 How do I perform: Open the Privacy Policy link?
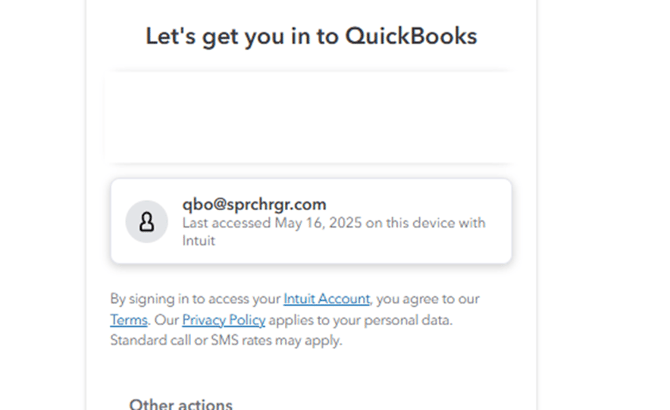pyautogui.click(x=223, y=320)
